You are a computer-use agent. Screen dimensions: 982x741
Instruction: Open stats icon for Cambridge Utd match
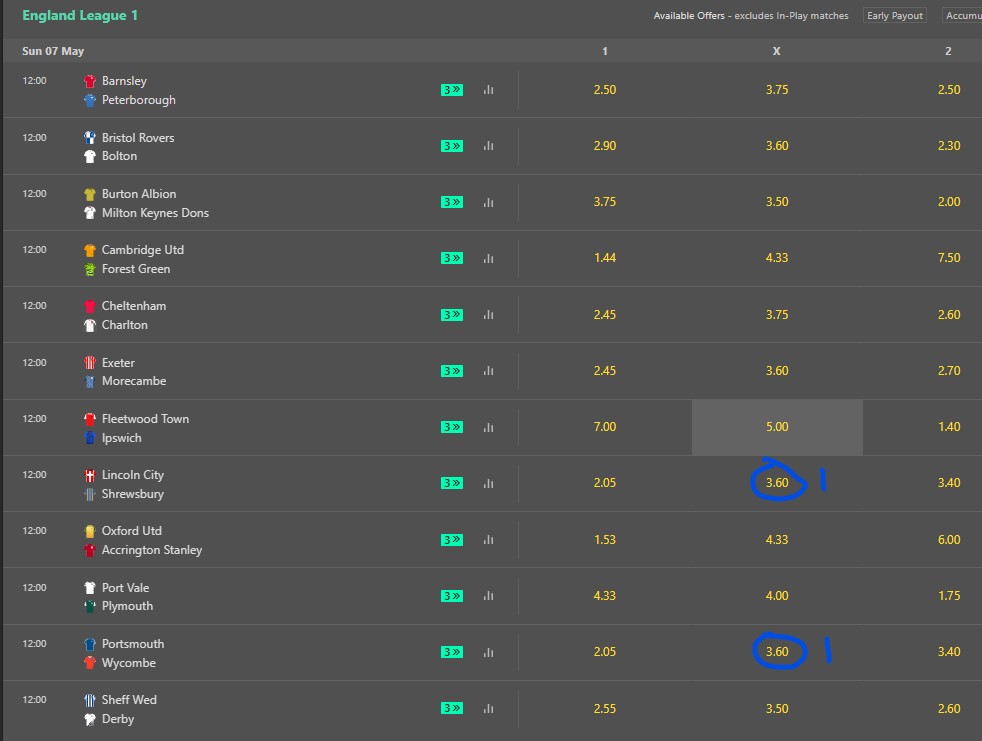(488, 258)
